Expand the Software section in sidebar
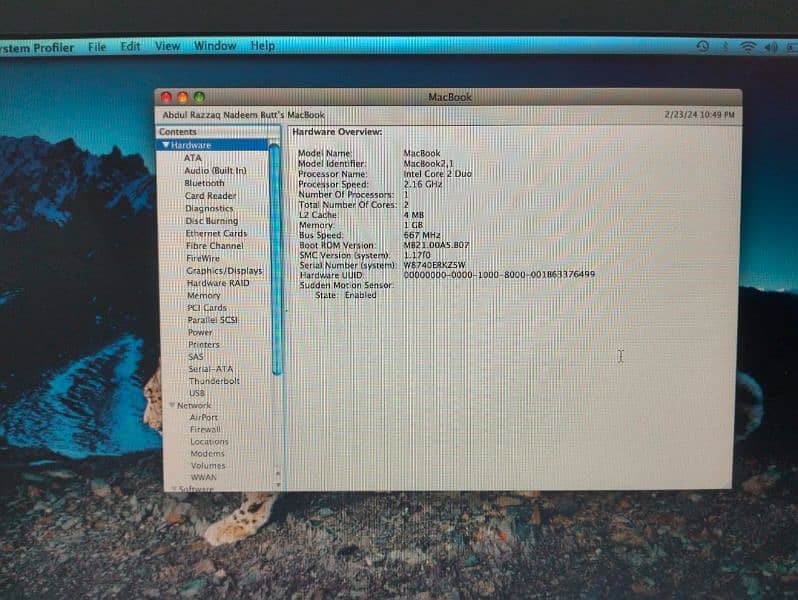Viewport: 798px width, 600px height. 171,489
